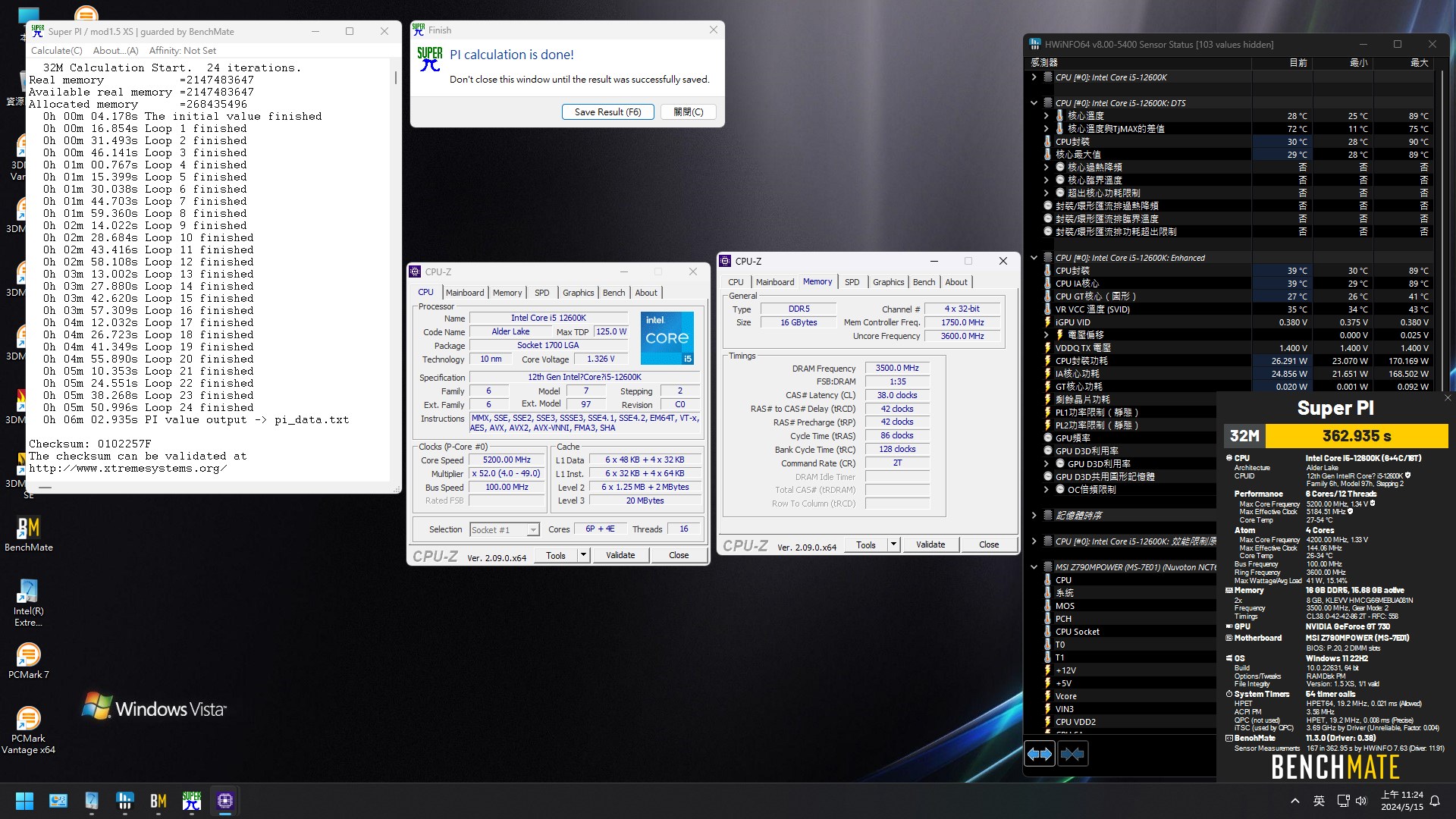Image resolution: width=1456 pixels, height=819 pixels.
Task: Open BenchMate from the taskbar BM icon
Action: (x=158, y=801)
